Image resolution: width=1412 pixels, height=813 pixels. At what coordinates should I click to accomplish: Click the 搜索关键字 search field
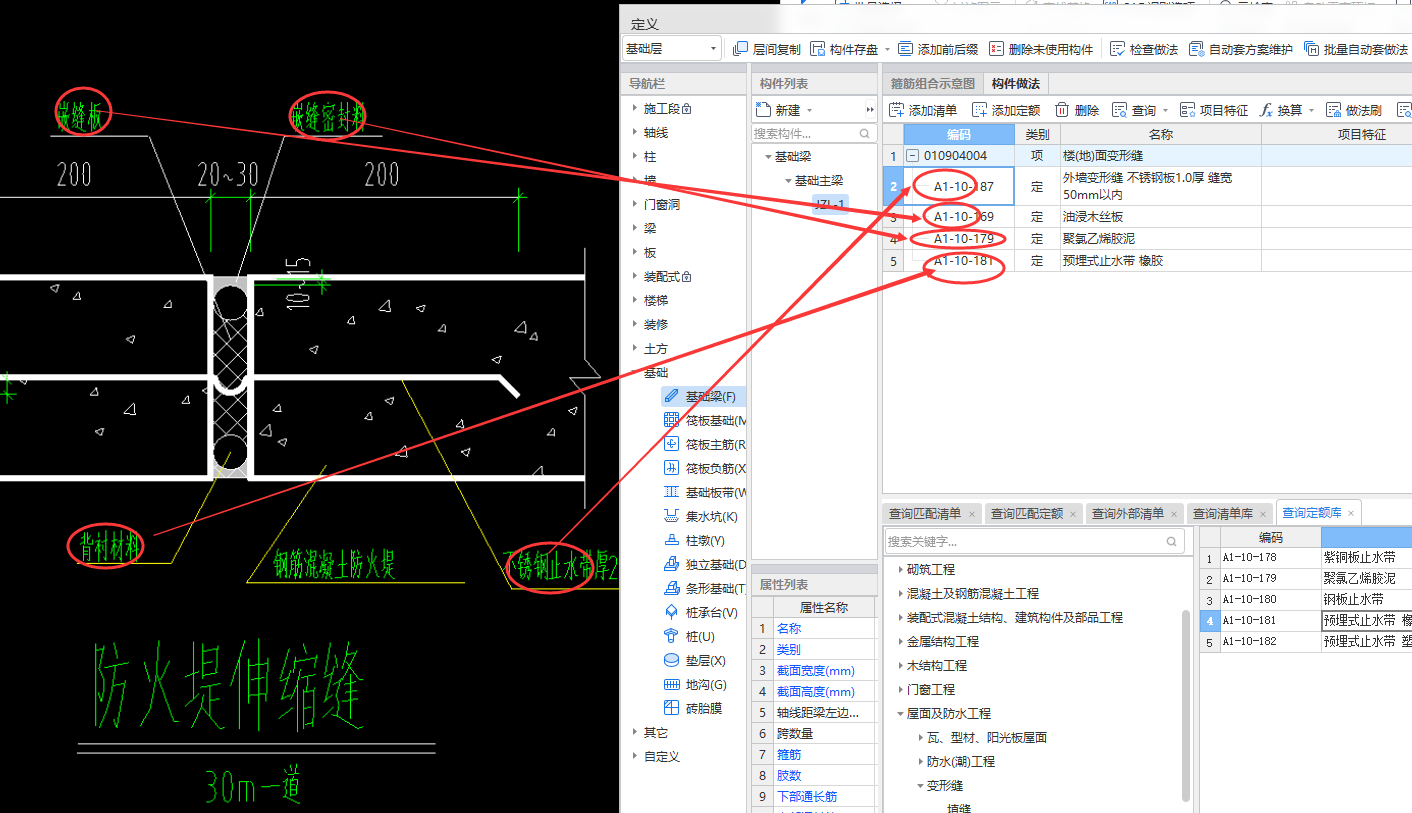point(1034,541)
